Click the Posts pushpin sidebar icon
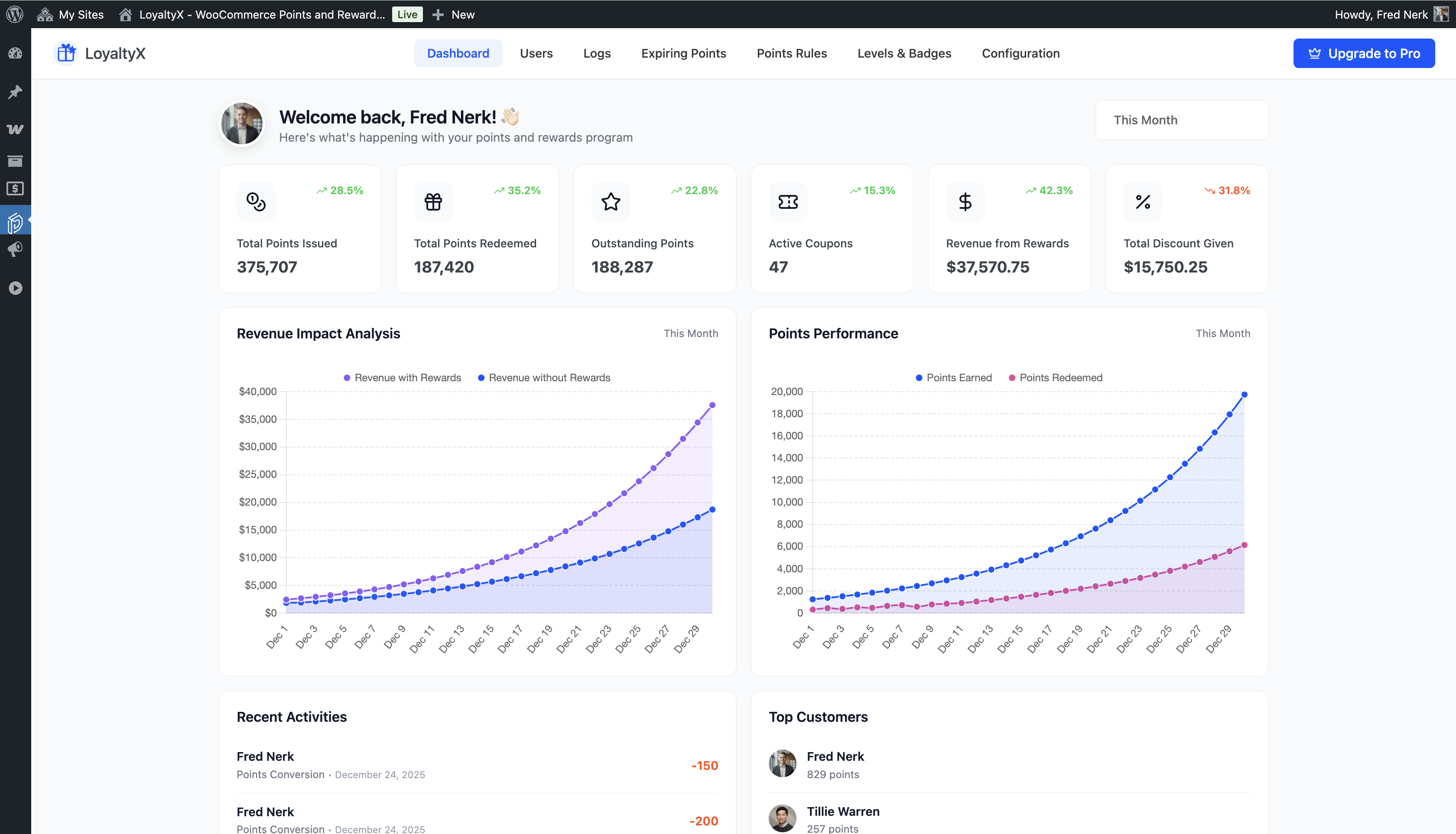The width and height of the screenshot is (1456, 834). 15,92
